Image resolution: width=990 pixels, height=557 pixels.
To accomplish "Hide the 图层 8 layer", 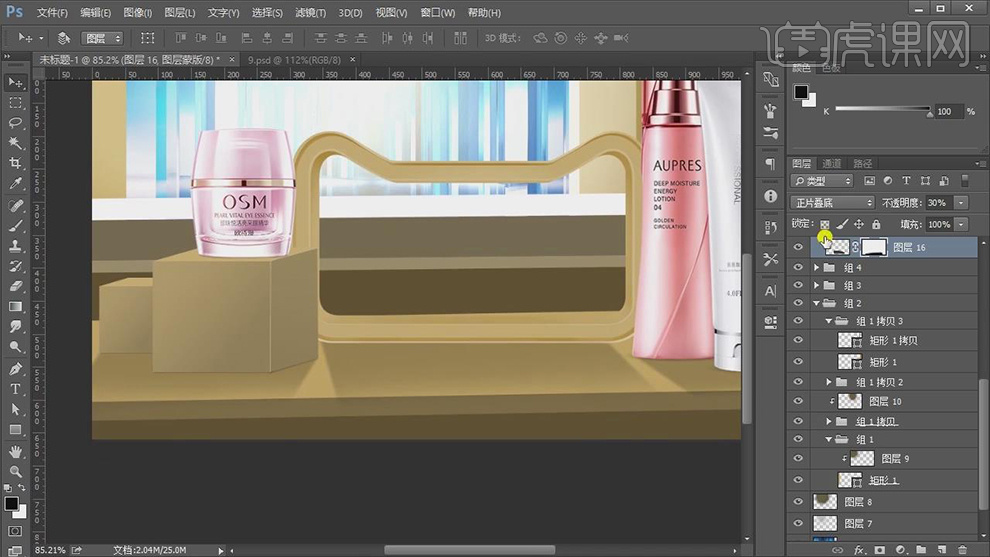I will [798, 502].
